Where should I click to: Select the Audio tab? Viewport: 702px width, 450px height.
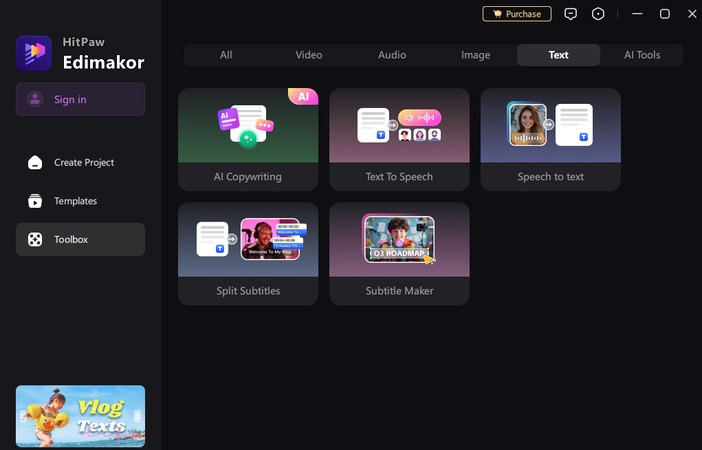point(392,55)
